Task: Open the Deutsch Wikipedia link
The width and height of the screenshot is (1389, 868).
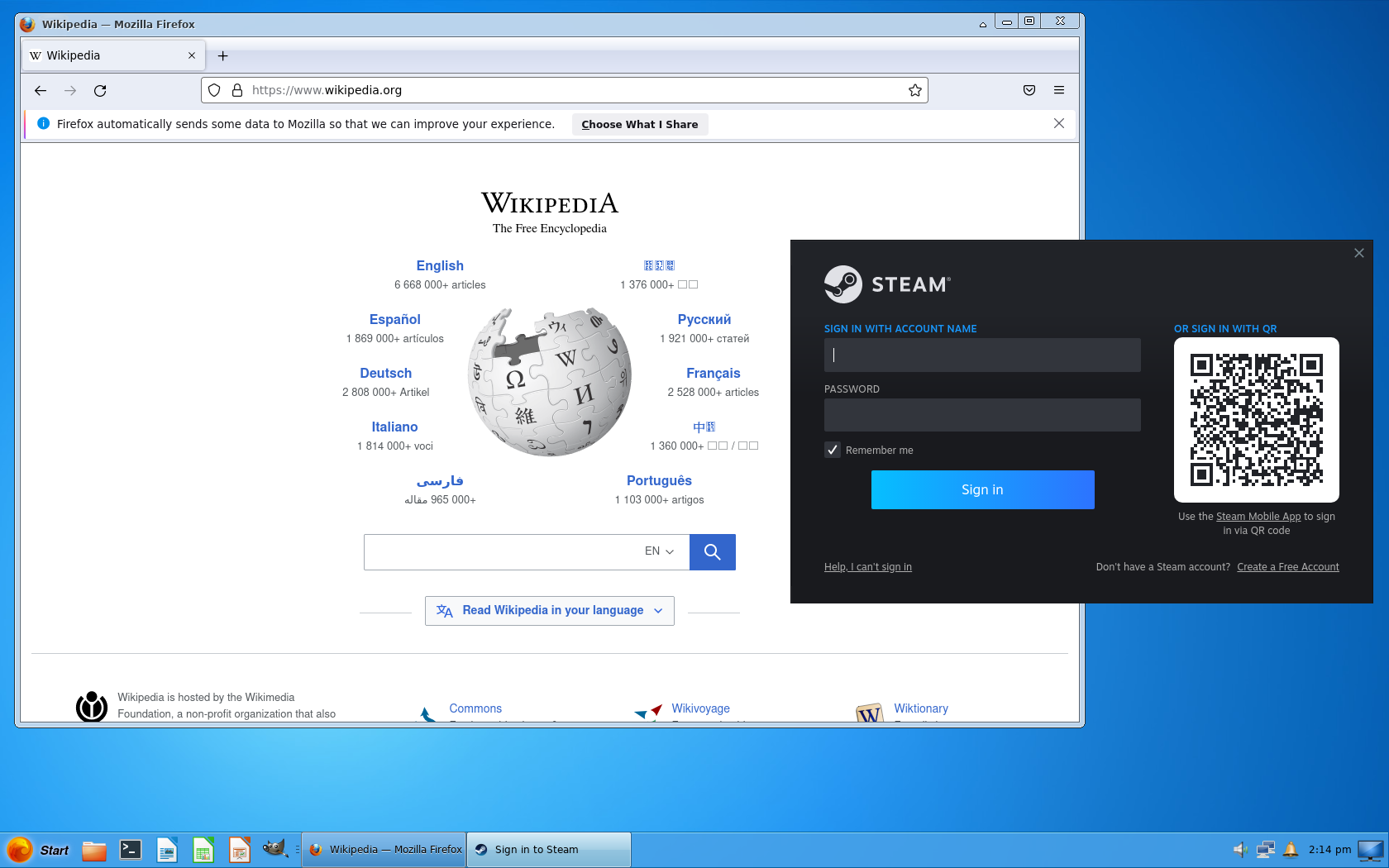Action: point(386,374)
